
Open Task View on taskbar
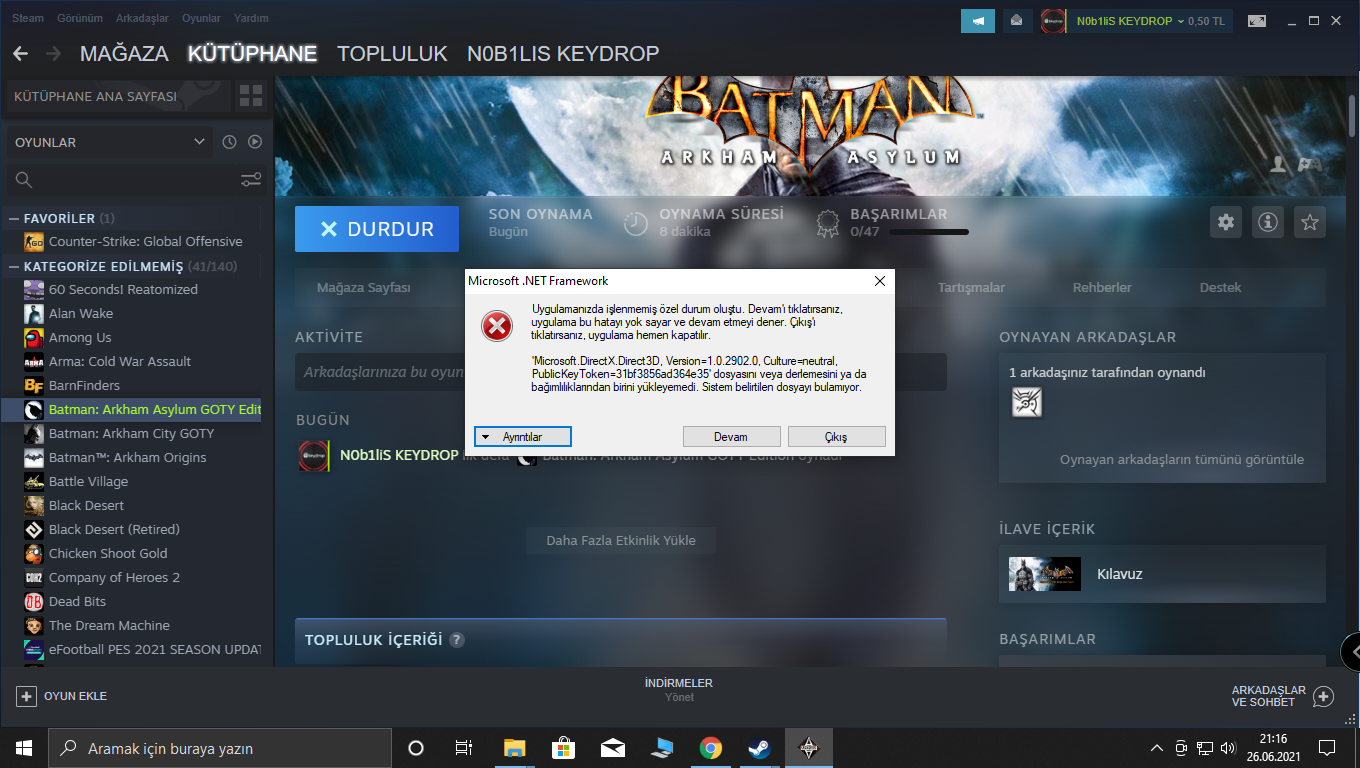point(464,748)
